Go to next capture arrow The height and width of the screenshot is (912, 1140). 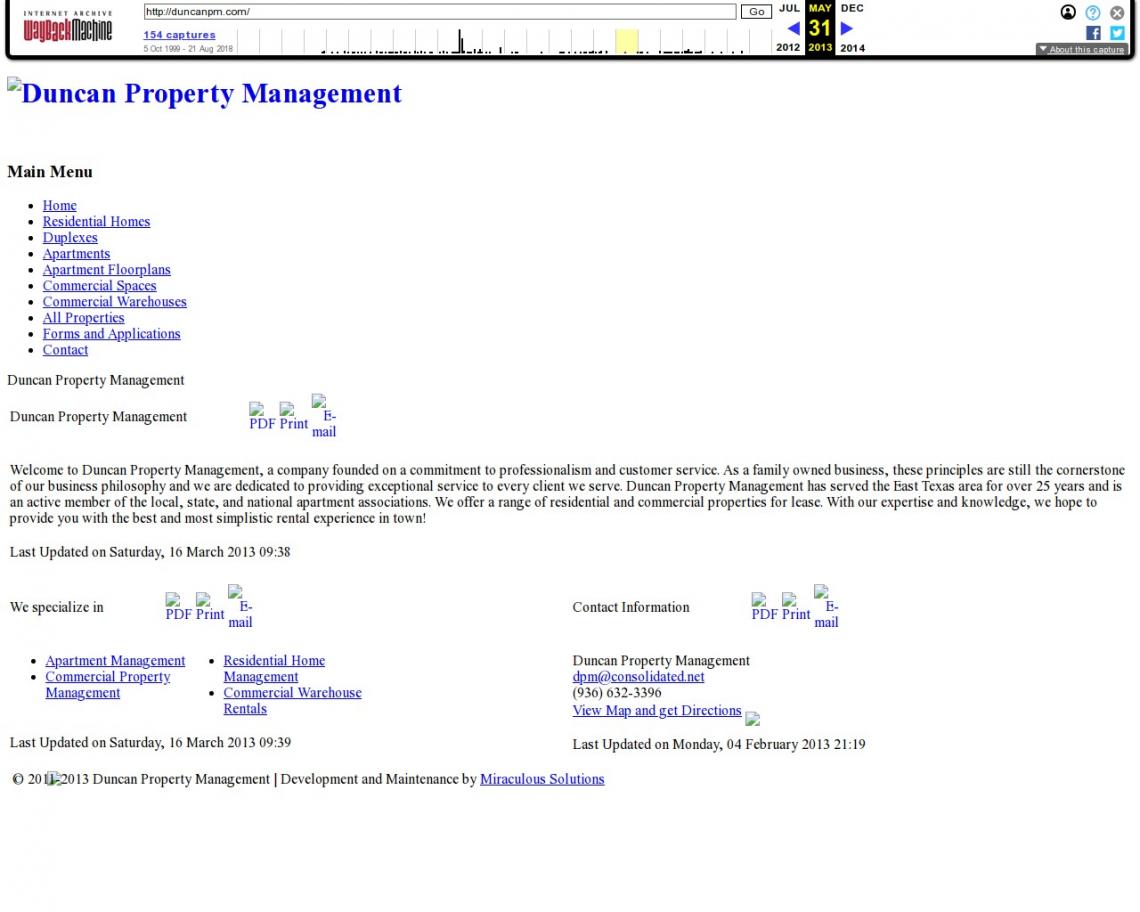(x=846, y=28)
